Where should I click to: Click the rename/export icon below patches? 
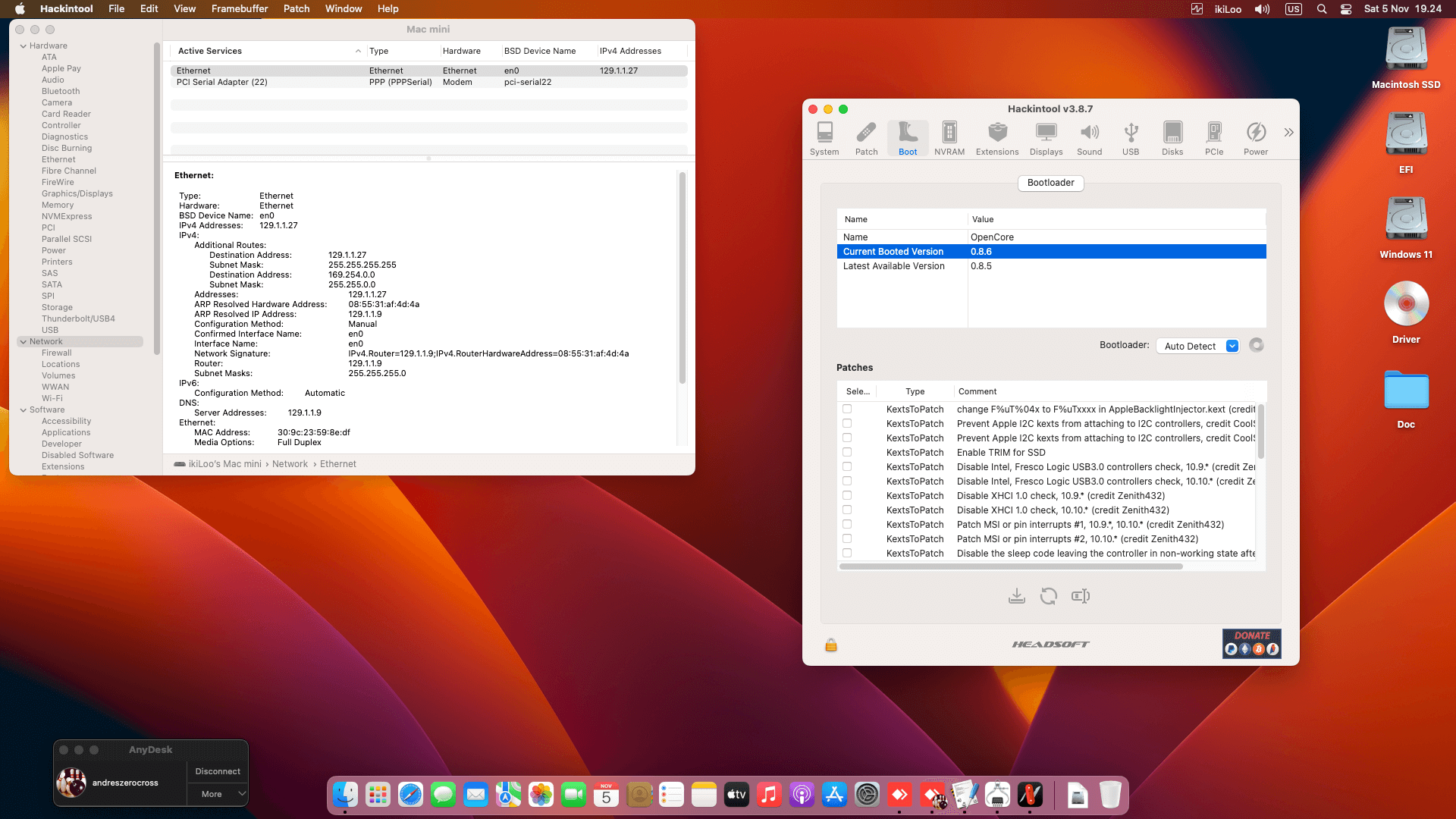tap(1081, 596)
